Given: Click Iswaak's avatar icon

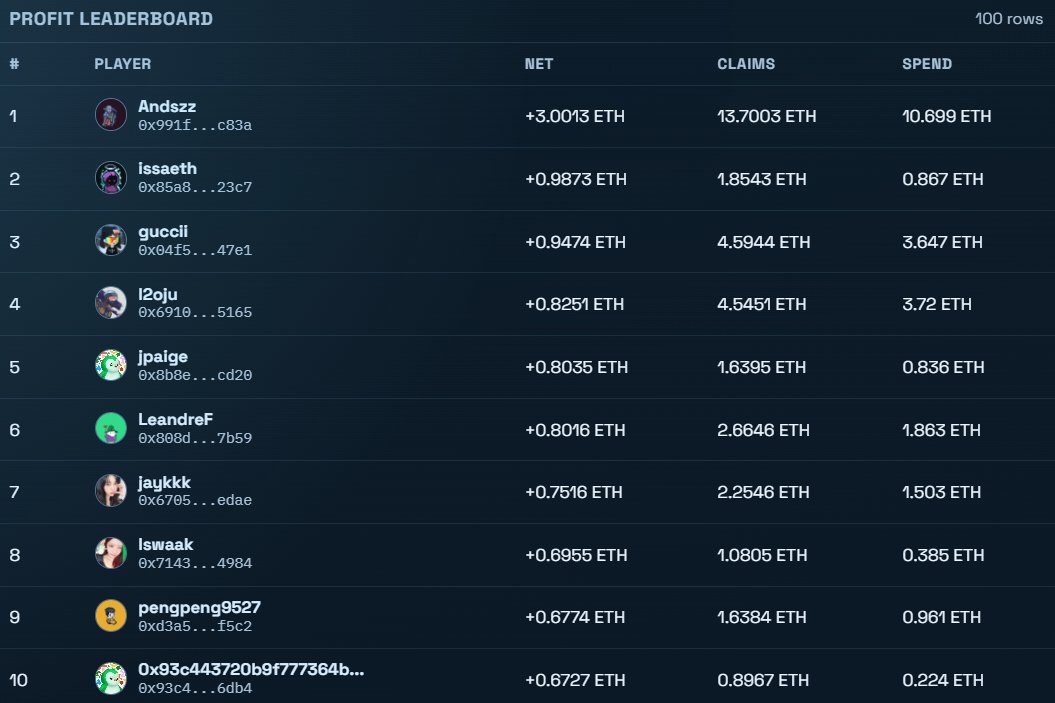Looking at the screenshot, I should [111, 553].
